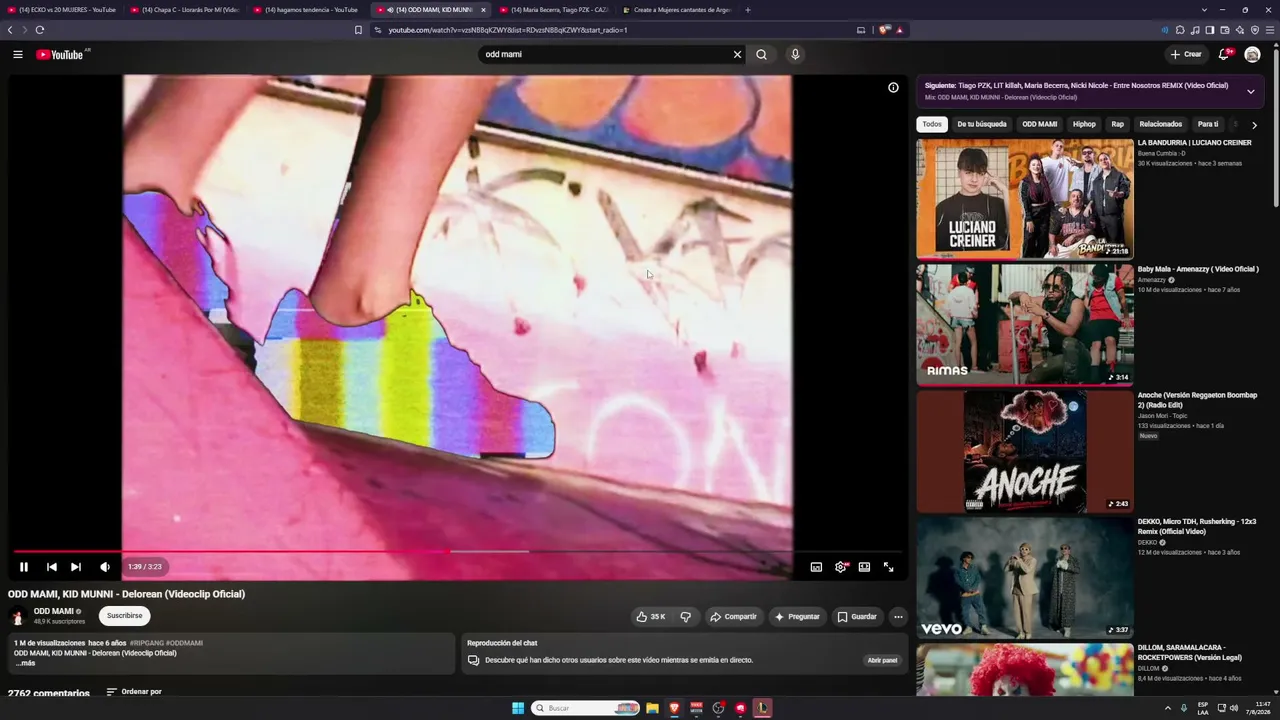Bookmark this page icon

358,30
